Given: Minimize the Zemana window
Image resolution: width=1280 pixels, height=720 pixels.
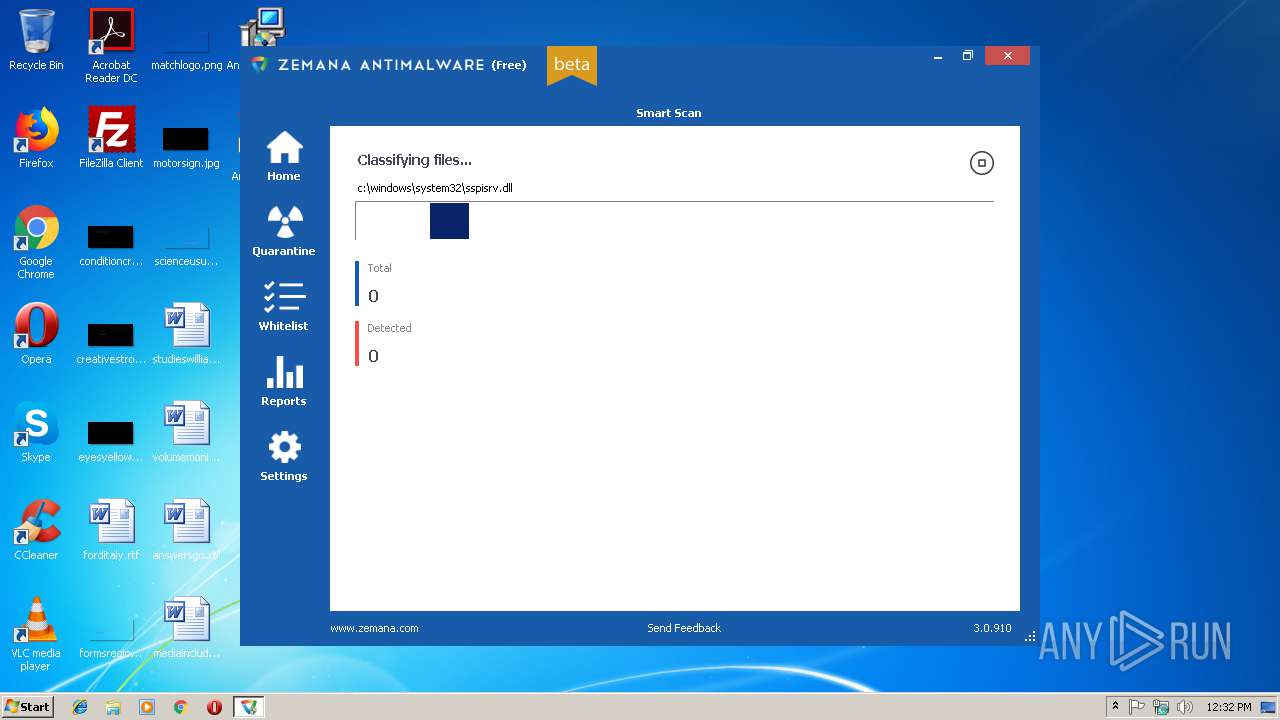Looking at the screenshot, I should [x=938, y=56].
